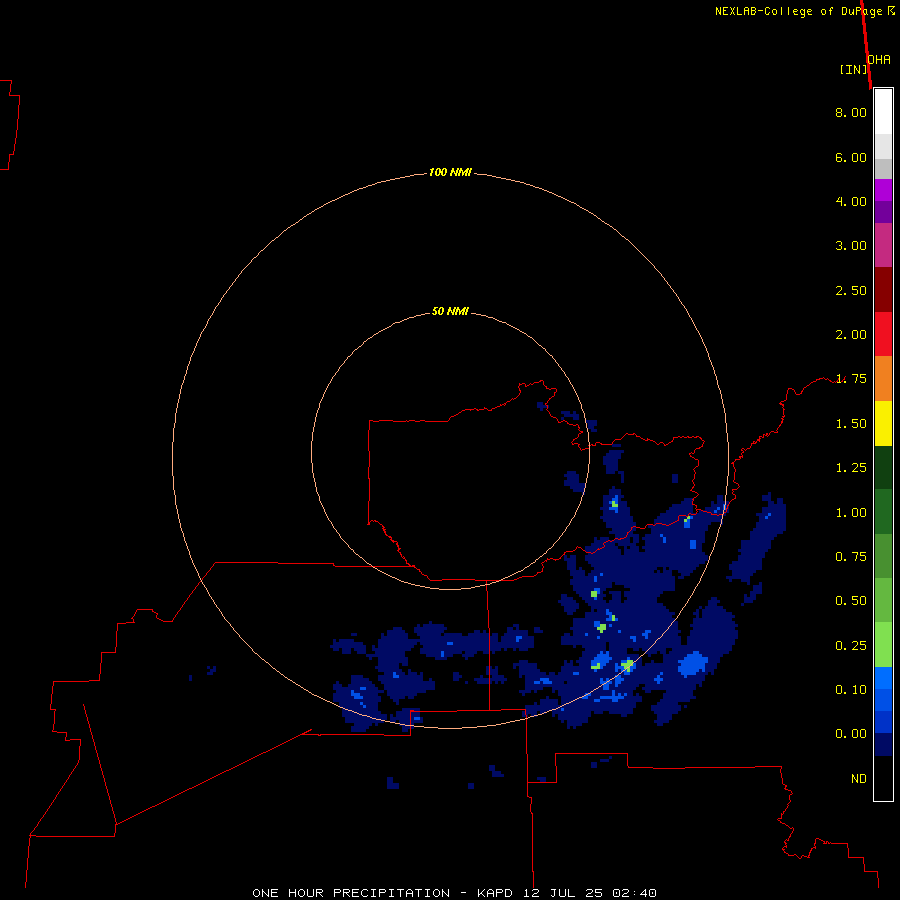
Task: Click the lime green 0.25 legend swatch
Action: (883, 645)
